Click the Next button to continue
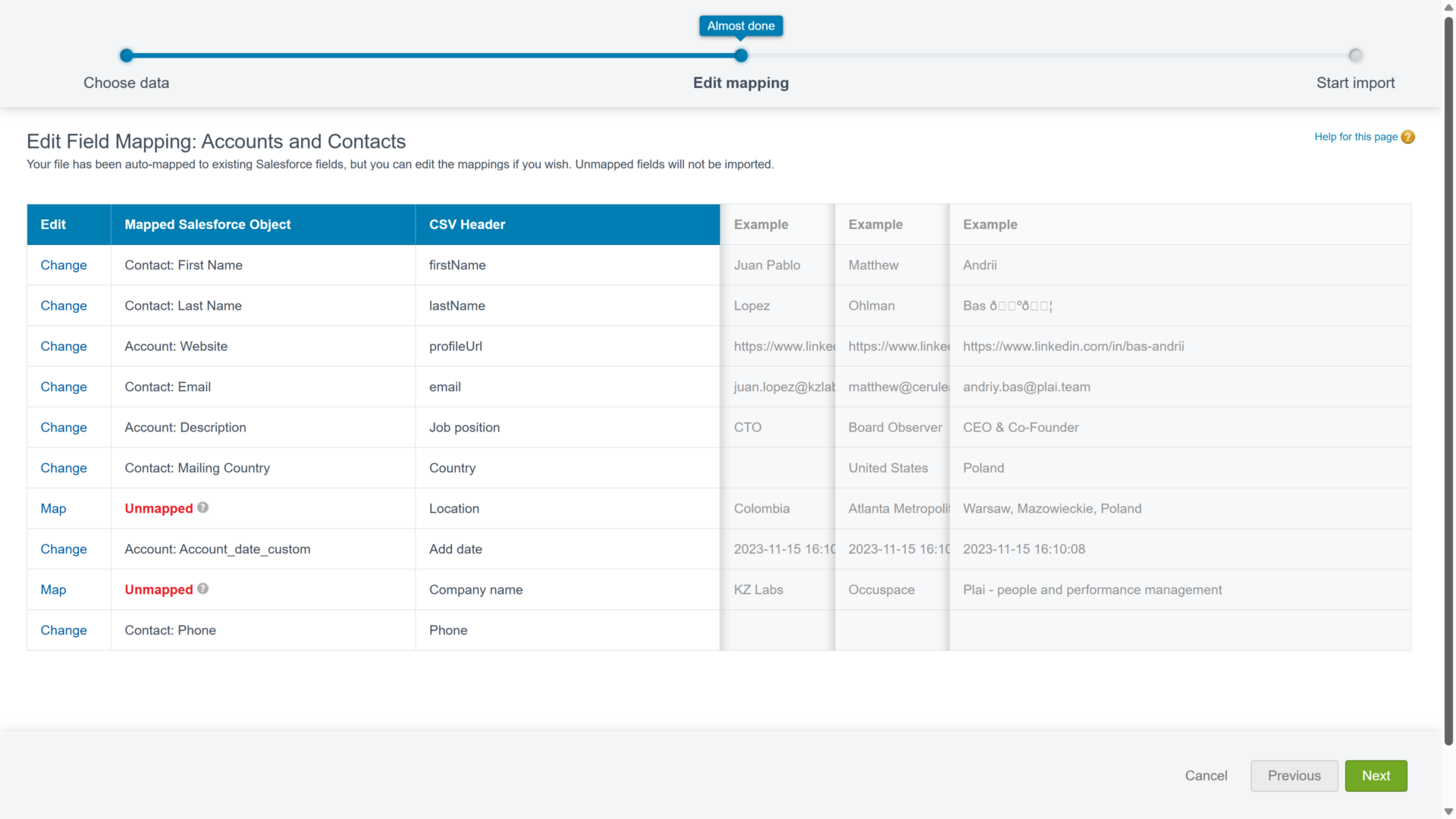The height and width of the screenshot is (819, 1456). 1376,775
